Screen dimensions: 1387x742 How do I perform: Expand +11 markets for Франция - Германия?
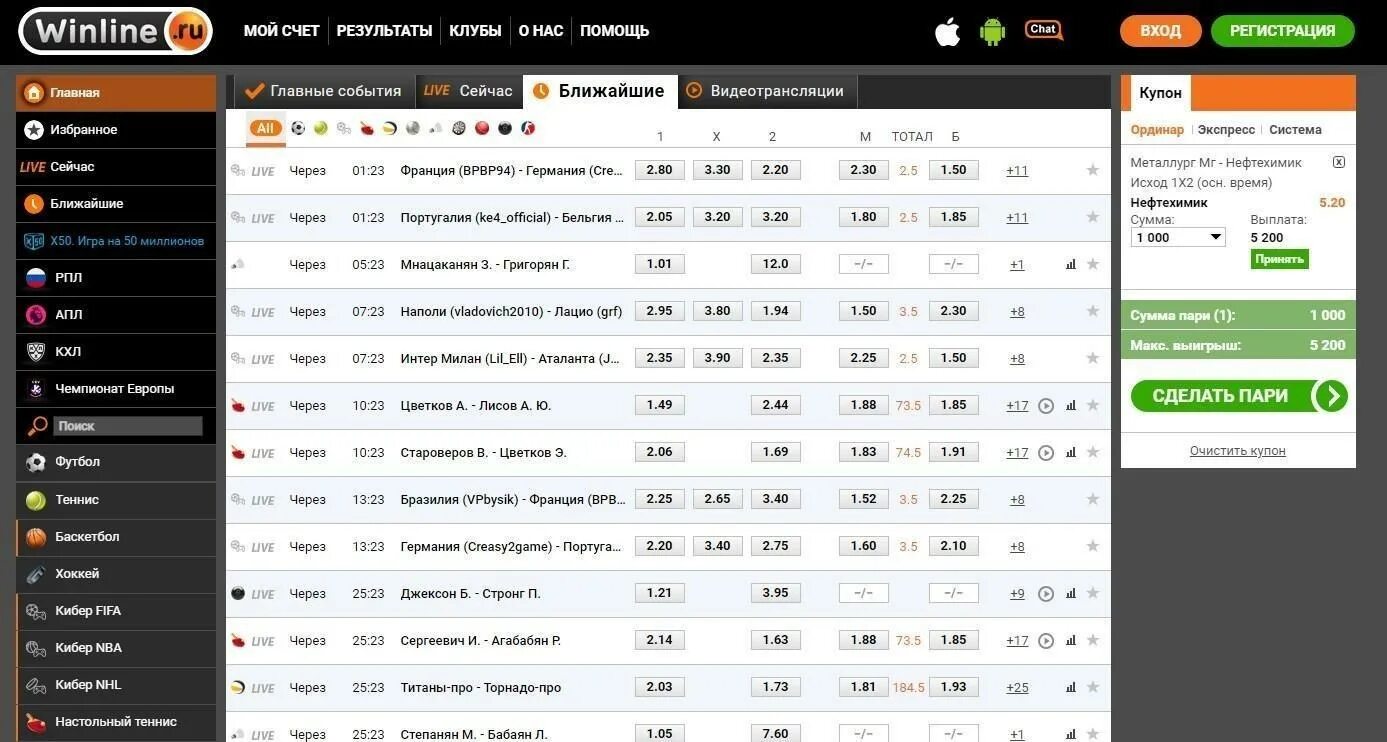point(1017,171)
